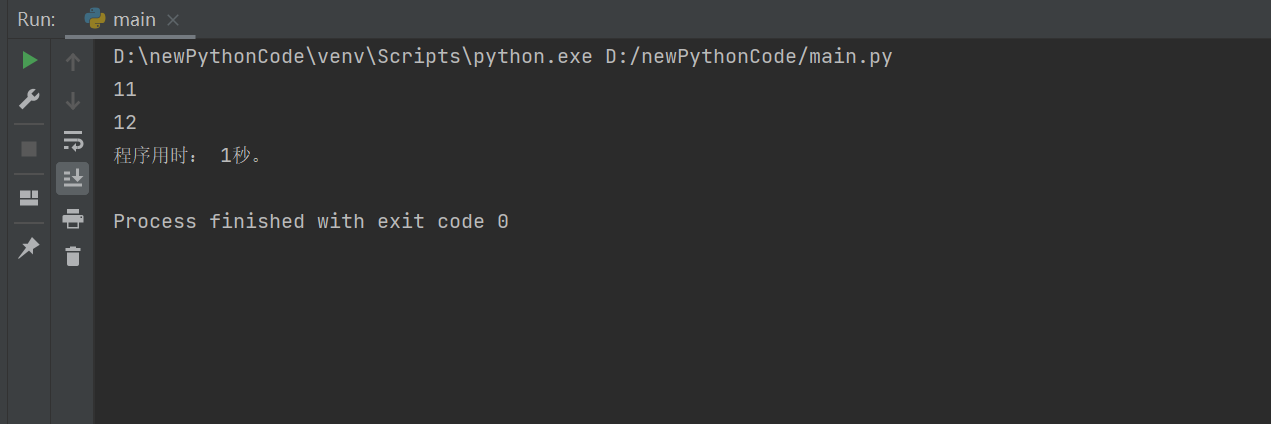The width and height of the screenshot is (1271, 424).
Task: Click the output line showing 12
Action: 125,123
